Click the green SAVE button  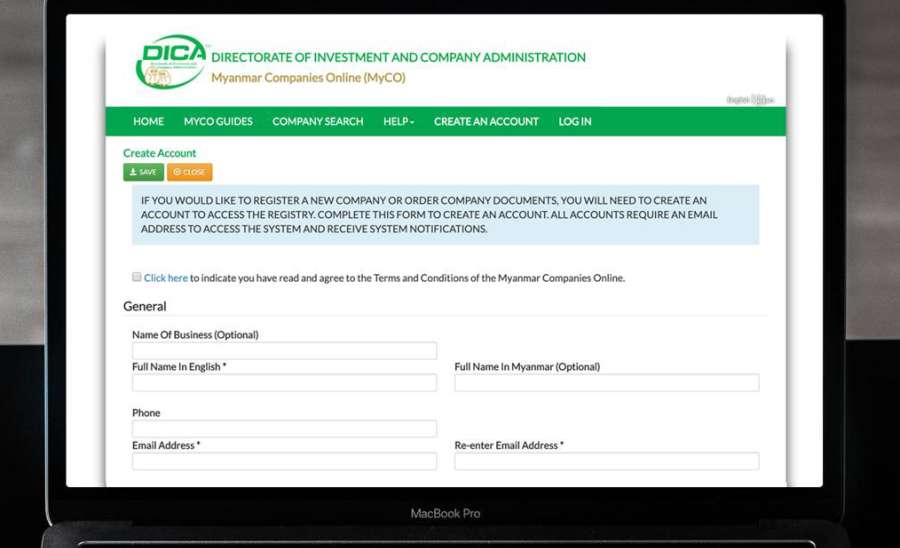click(143, 172)
